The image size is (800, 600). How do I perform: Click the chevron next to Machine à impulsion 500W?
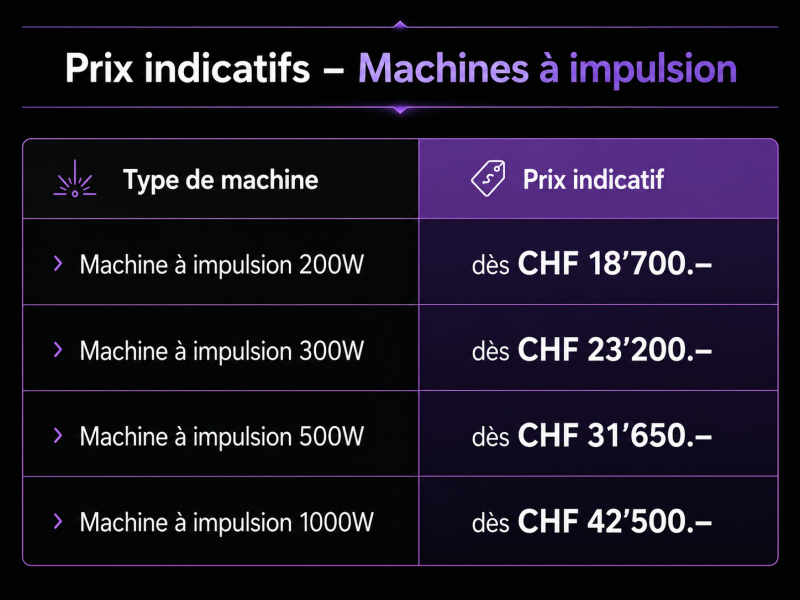point(58,435)
